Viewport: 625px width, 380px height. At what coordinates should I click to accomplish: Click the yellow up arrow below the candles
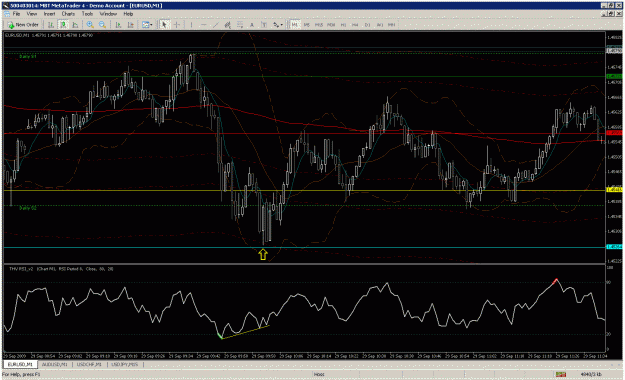point(263,254)
